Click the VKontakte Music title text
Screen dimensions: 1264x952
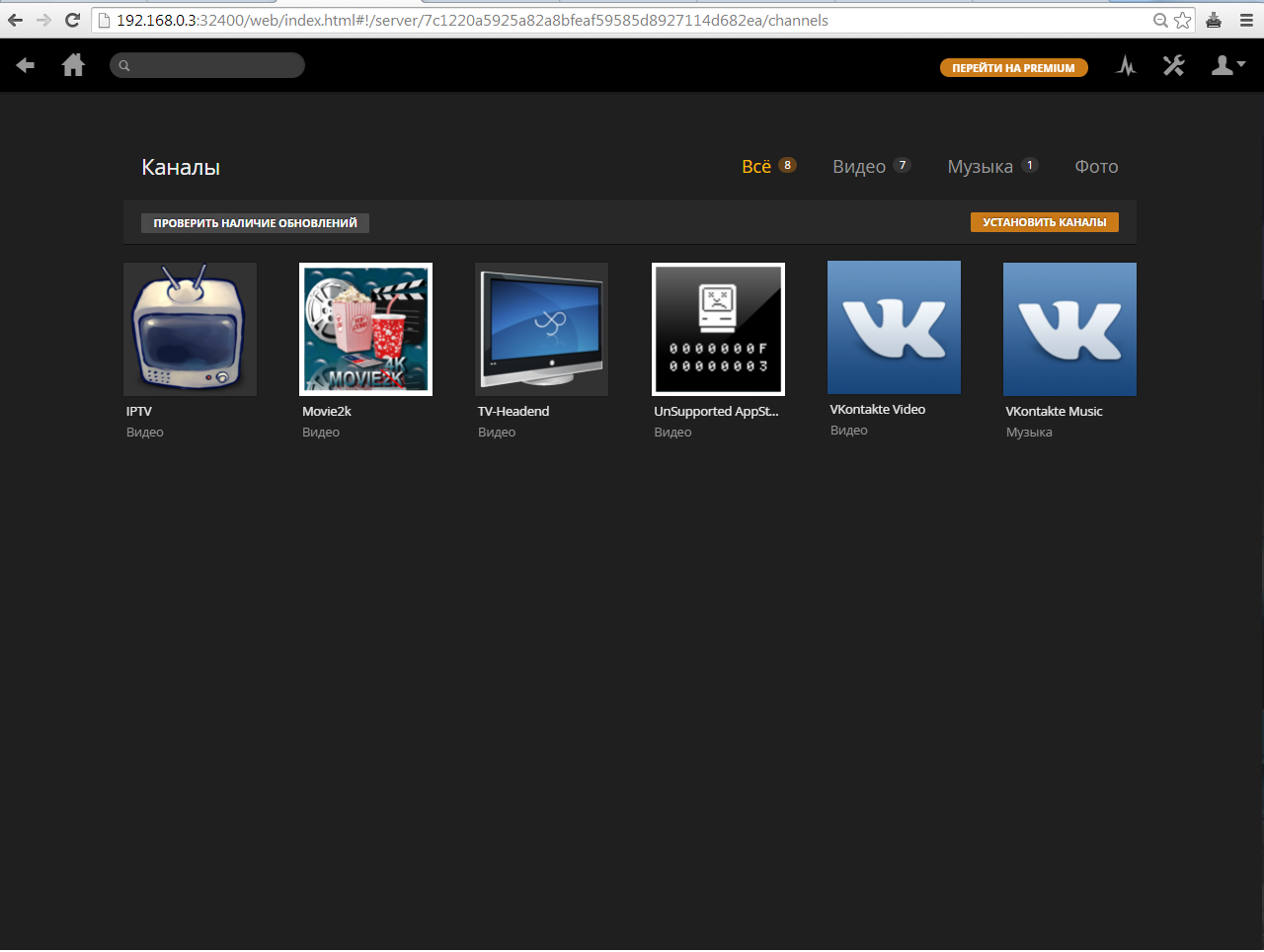coord(1054,411)
